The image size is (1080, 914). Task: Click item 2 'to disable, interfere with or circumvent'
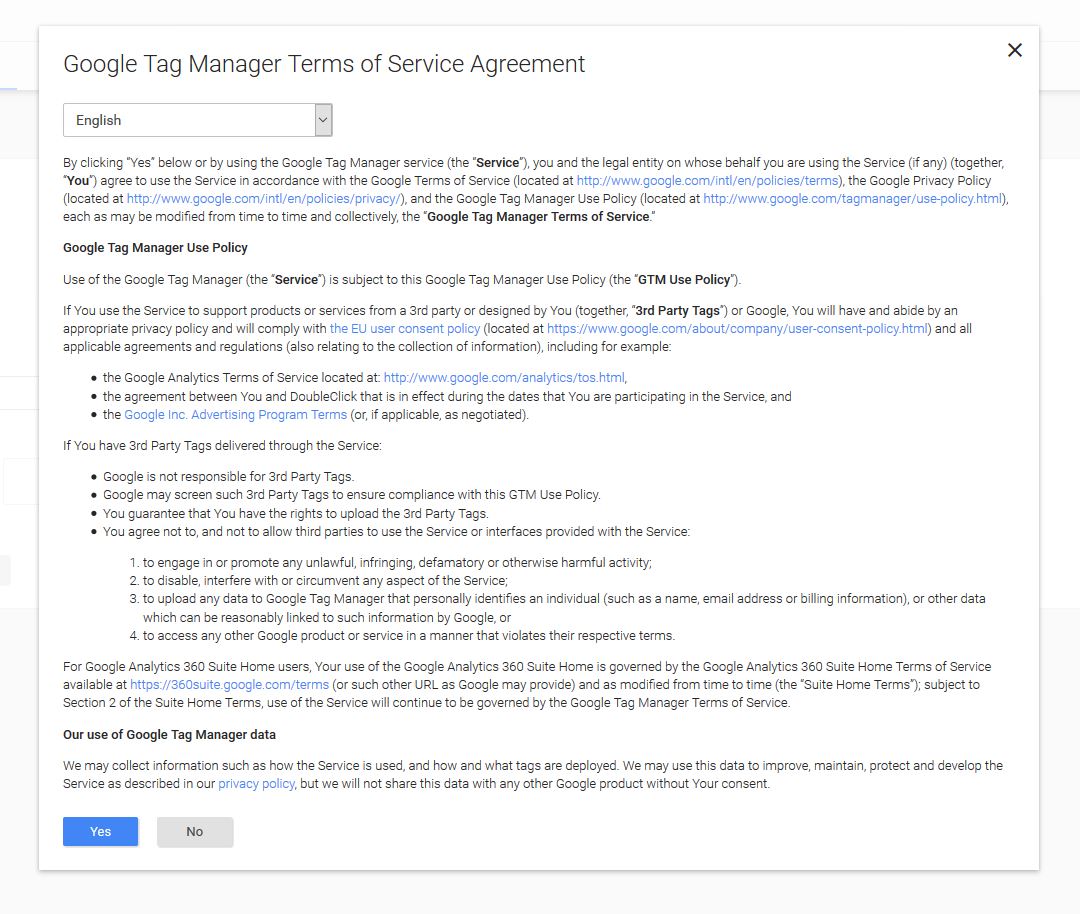coord(325,581)
